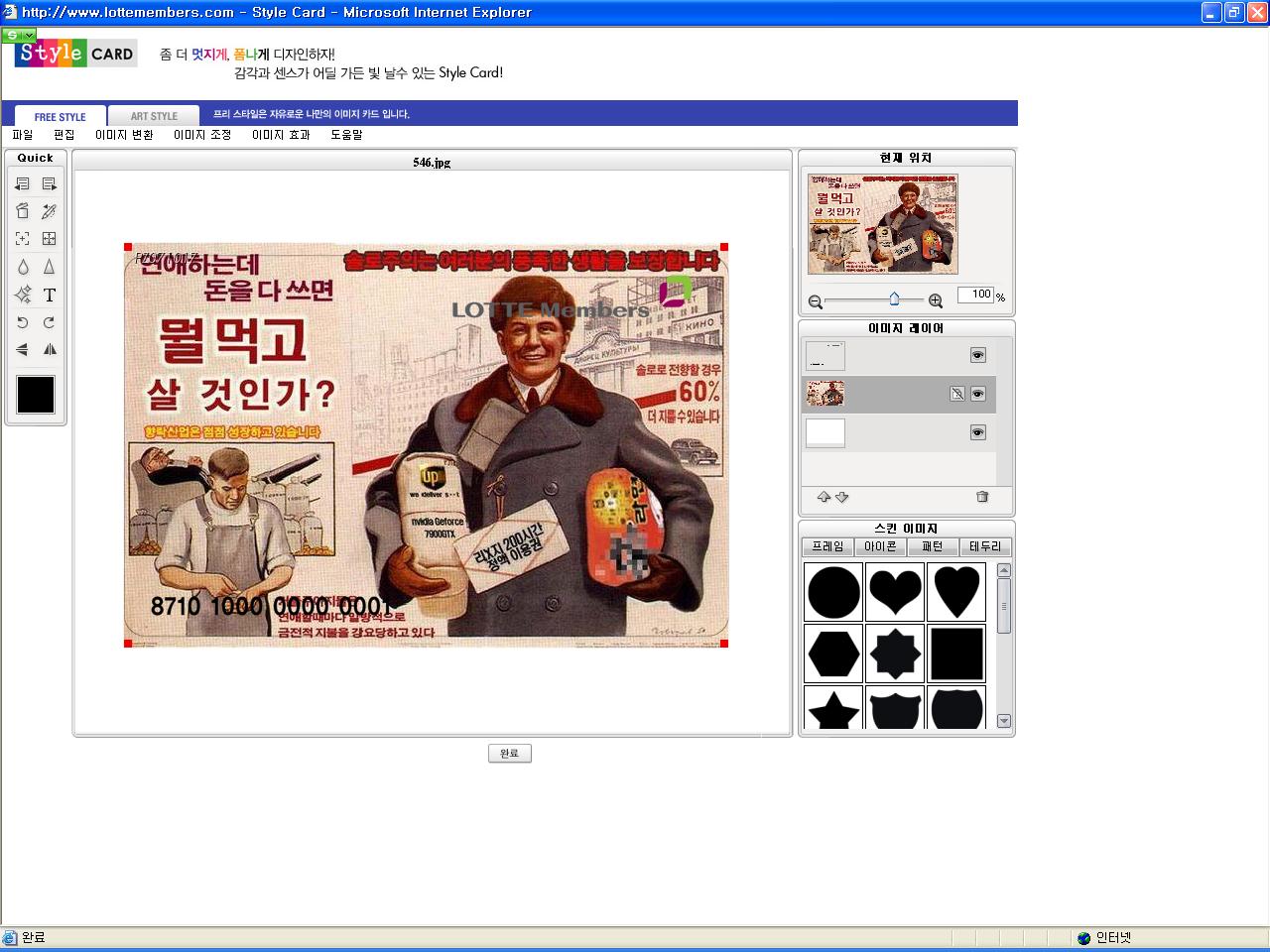Image resolution: width=1270 pixels, height=952 pixels.
Task: Open the 파일 menu
Action: (x=23, y=135)
